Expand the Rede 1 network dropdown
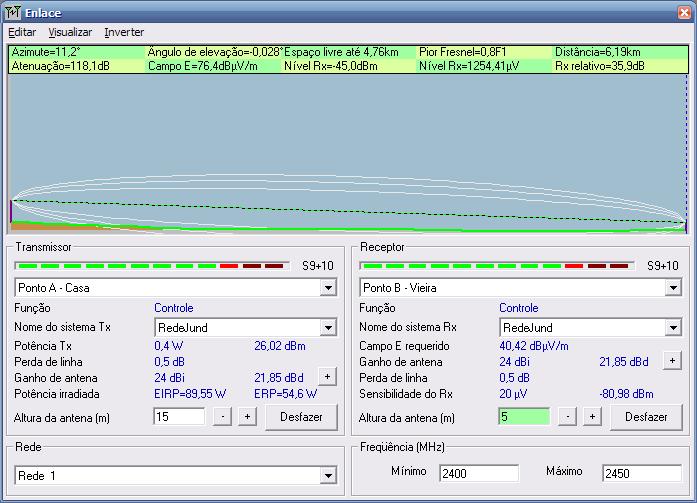Viewport: 697px width, 503px height. 328,475
